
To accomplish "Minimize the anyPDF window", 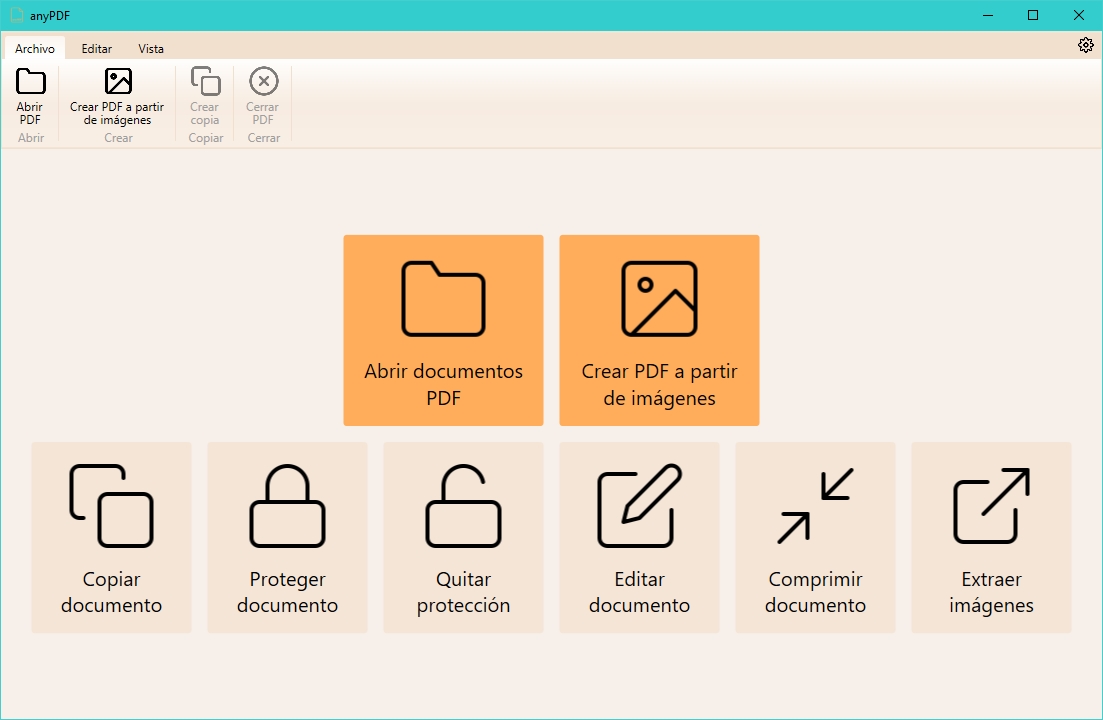I will [988, 15].
